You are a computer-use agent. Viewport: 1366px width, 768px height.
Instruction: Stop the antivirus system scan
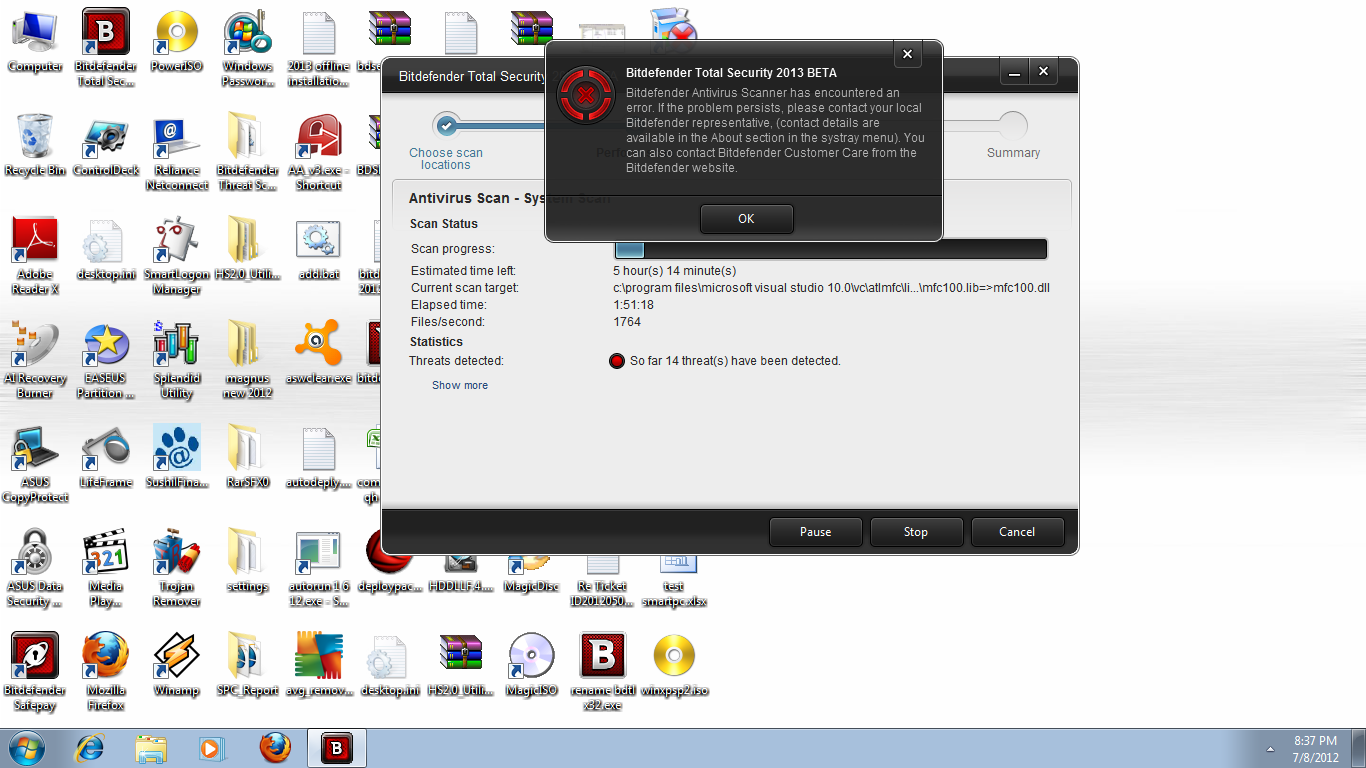click(916, 532)
